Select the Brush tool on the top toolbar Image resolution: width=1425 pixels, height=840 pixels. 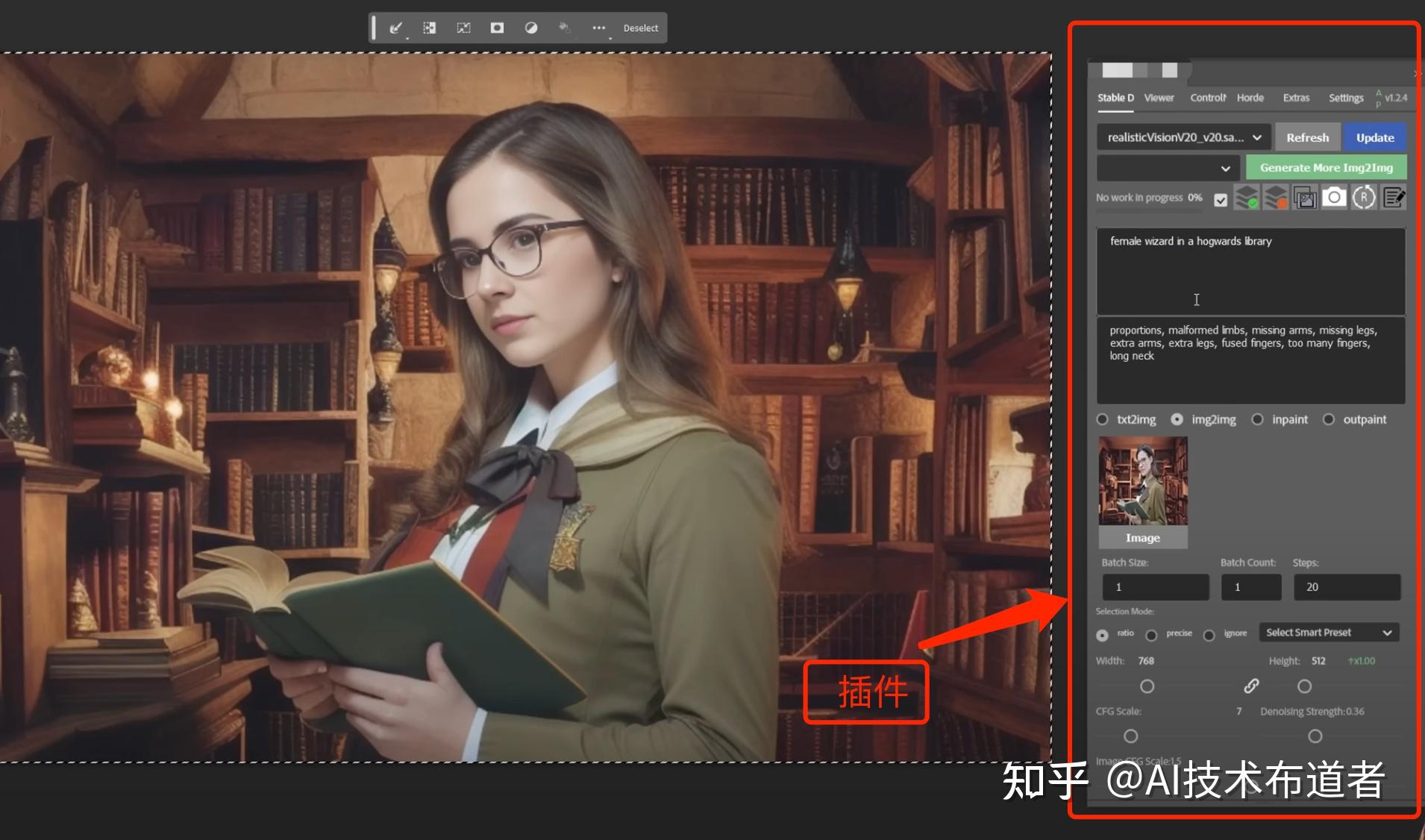click(x=395, y=28)
